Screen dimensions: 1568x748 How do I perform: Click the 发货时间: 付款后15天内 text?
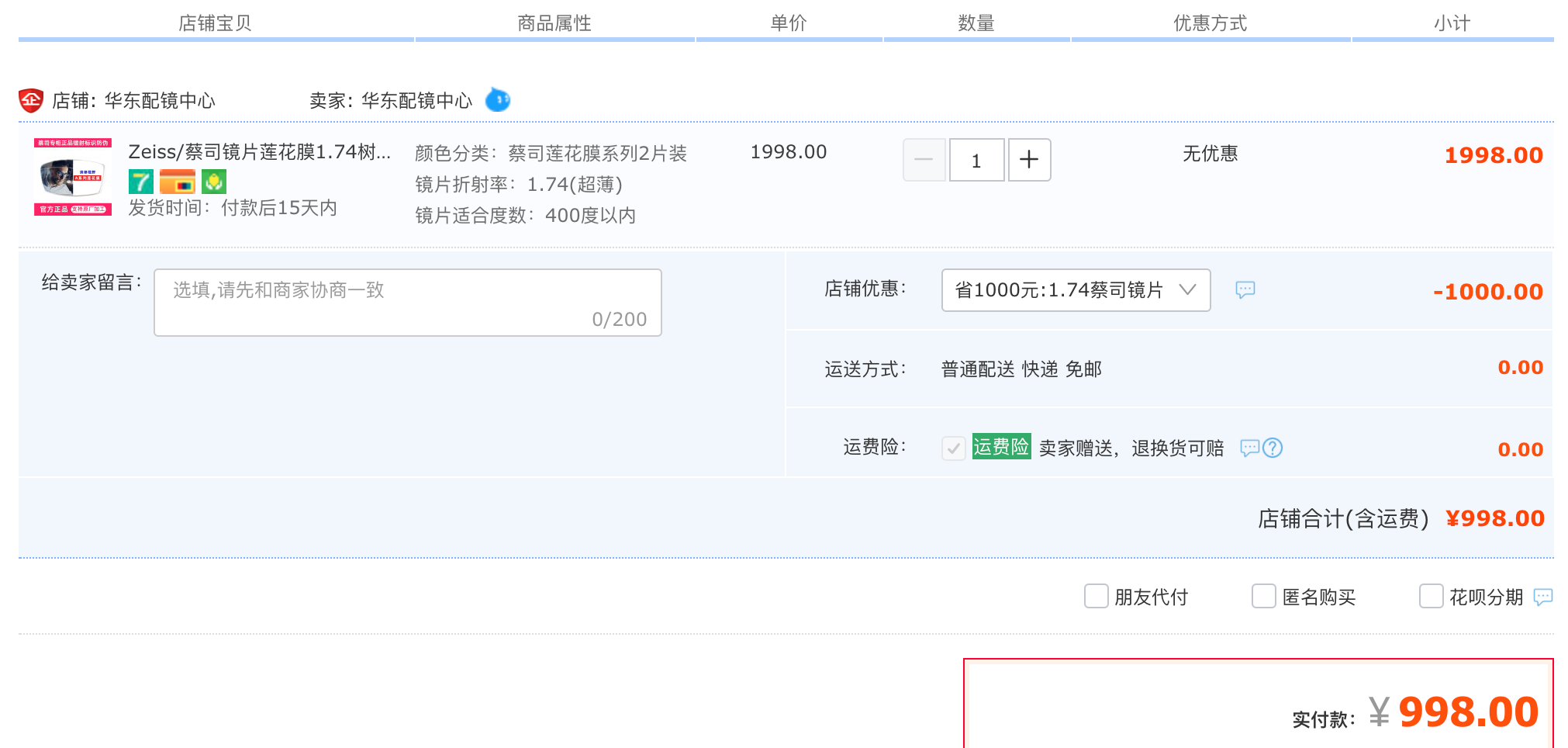pos(233,208)
